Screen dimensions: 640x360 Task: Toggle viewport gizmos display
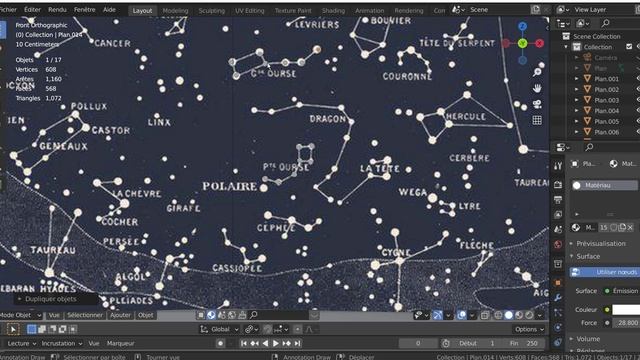coord(437,315)
